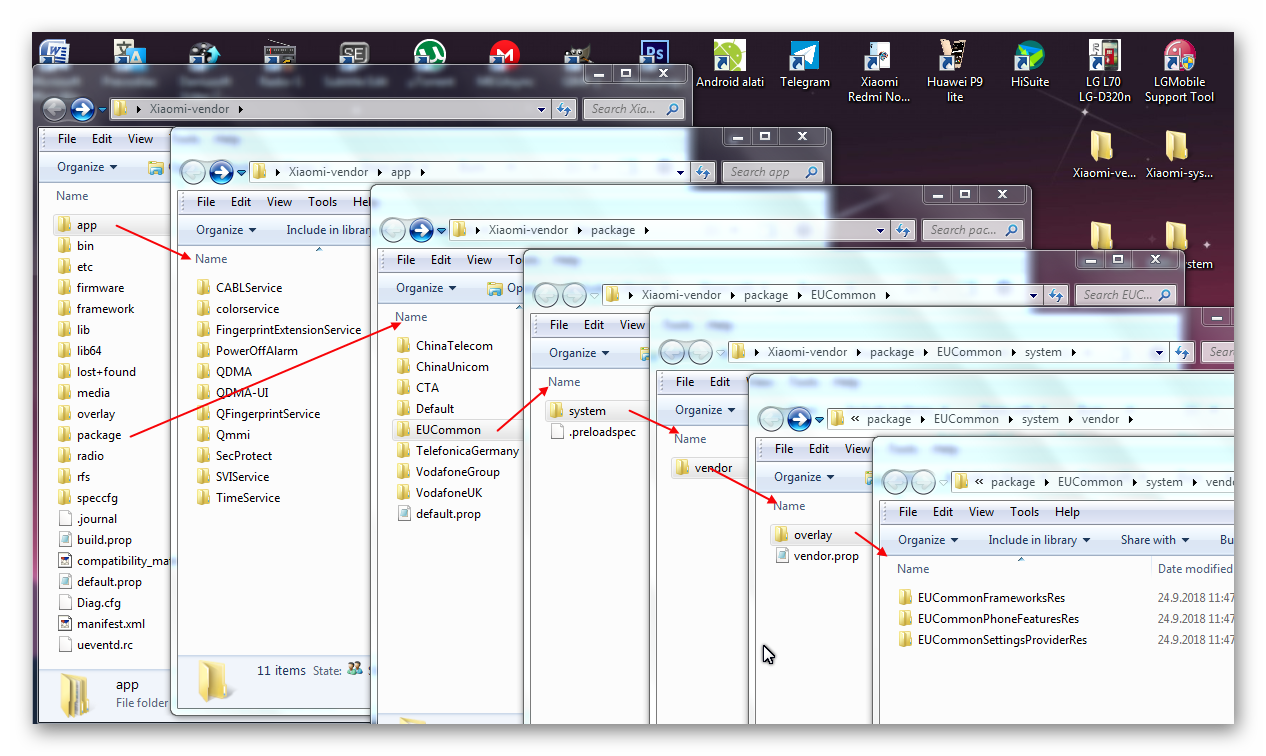Select the vendor.prop file
1266x756 pixels.
coord(817,556)
